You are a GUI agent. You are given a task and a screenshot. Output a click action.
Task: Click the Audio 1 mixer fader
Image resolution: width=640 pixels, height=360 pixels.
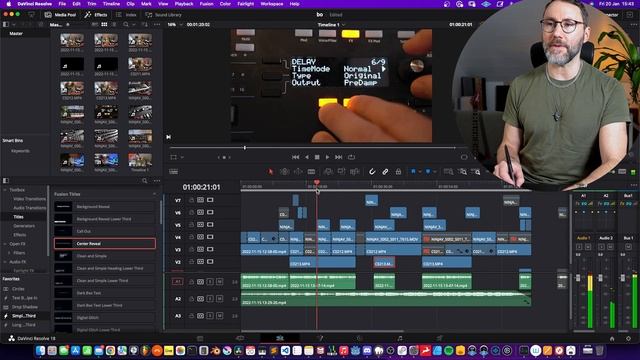578,278
